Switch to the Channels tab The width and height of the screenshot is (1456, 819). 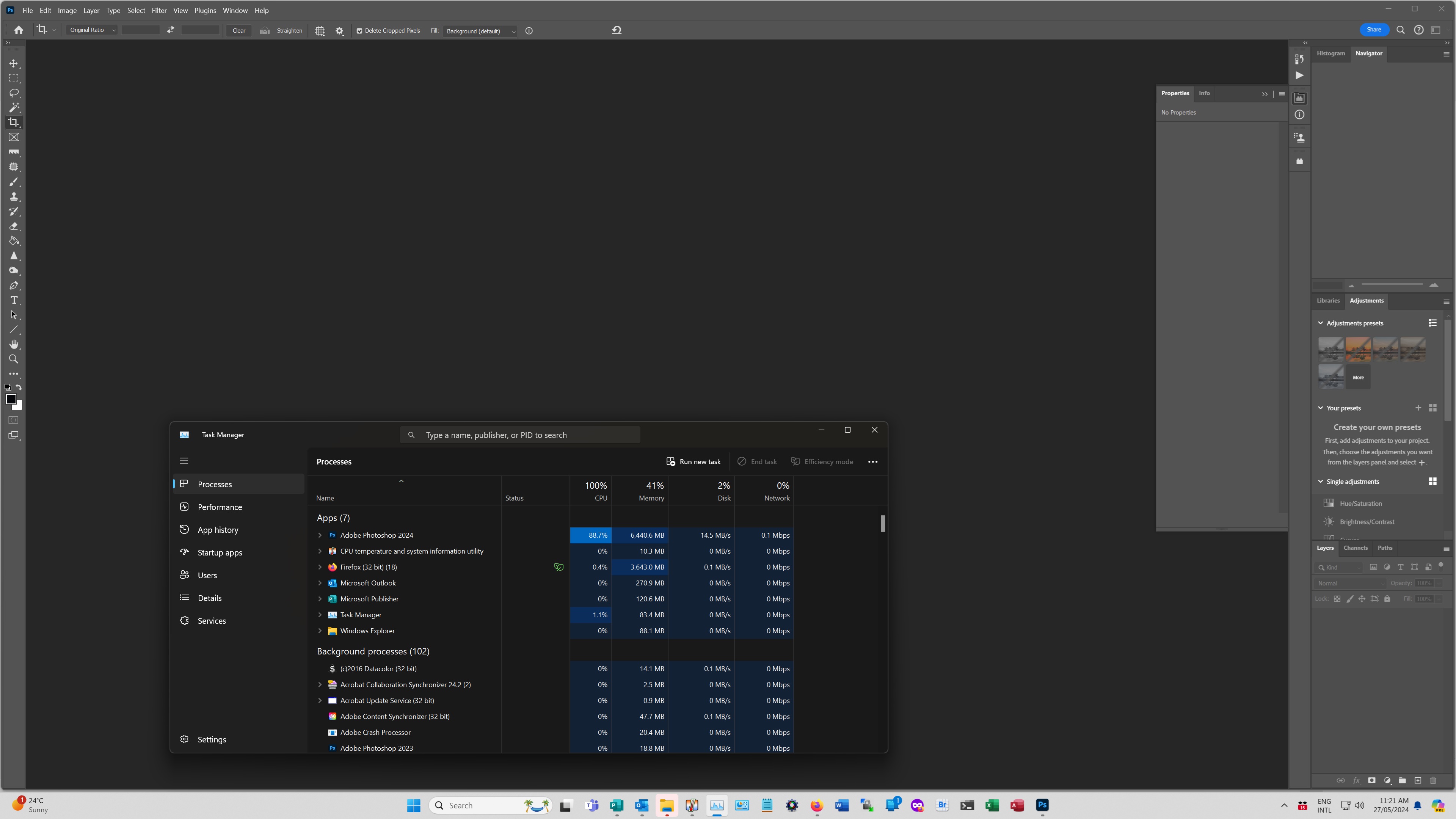click(x=1356, y=548)
